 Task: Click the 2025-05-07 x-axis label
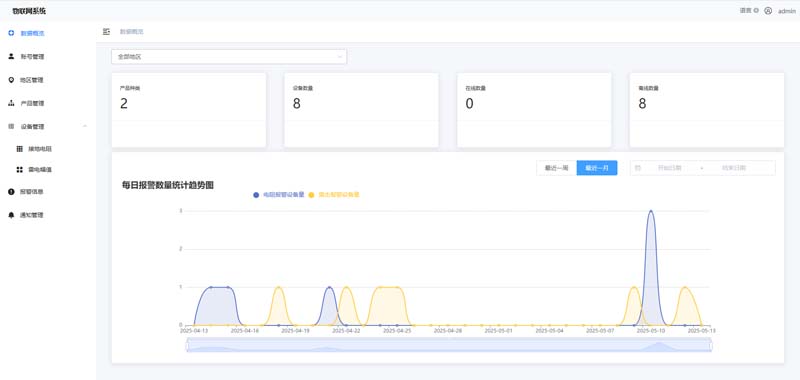tap(600, 331)
